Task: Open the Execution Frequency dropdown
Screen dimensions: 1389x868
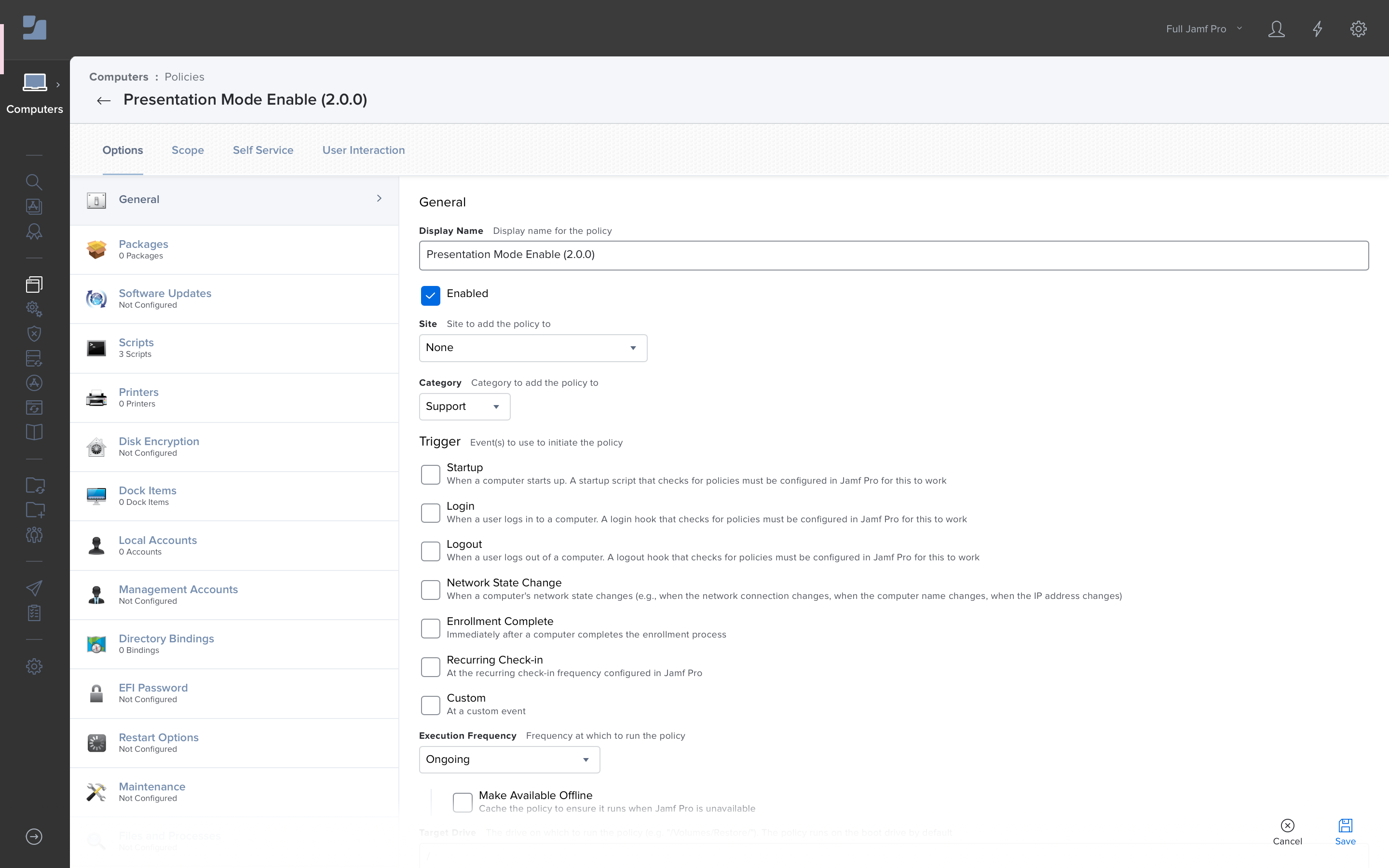Action: click(x=509, y=759)
